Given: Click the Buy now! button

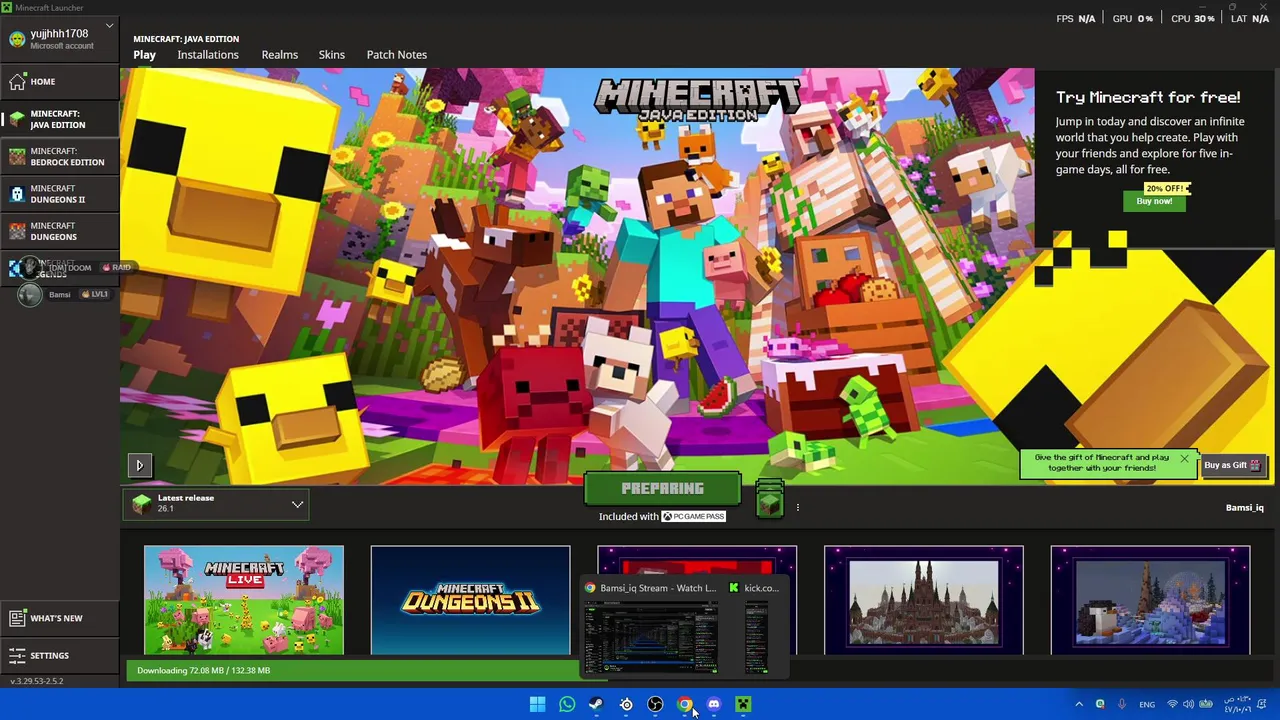Looking at the screenshot, I should click(1154, 201).
